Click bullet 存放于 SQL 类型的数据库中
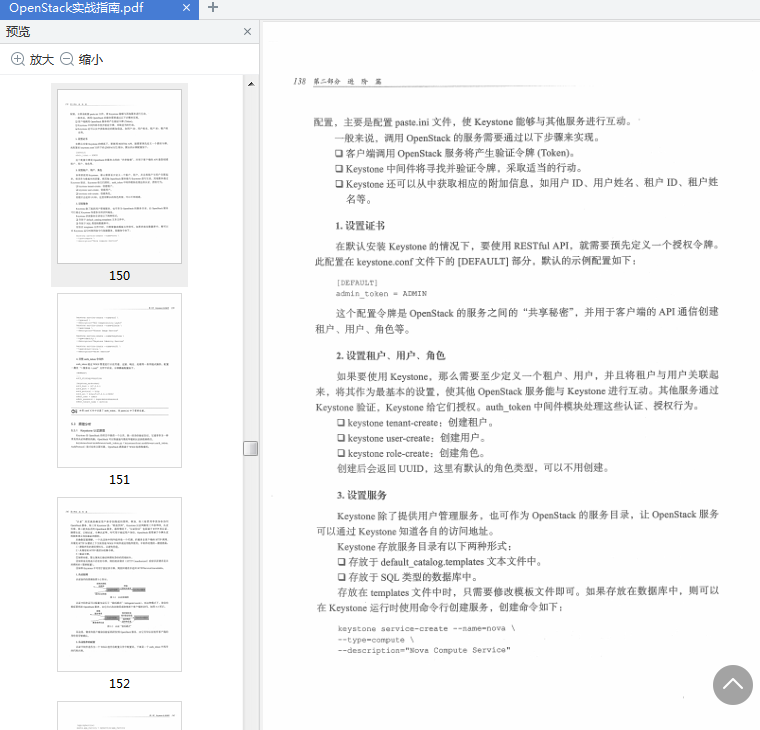This screenshot has width=760, height=730. tap(408, 577)
